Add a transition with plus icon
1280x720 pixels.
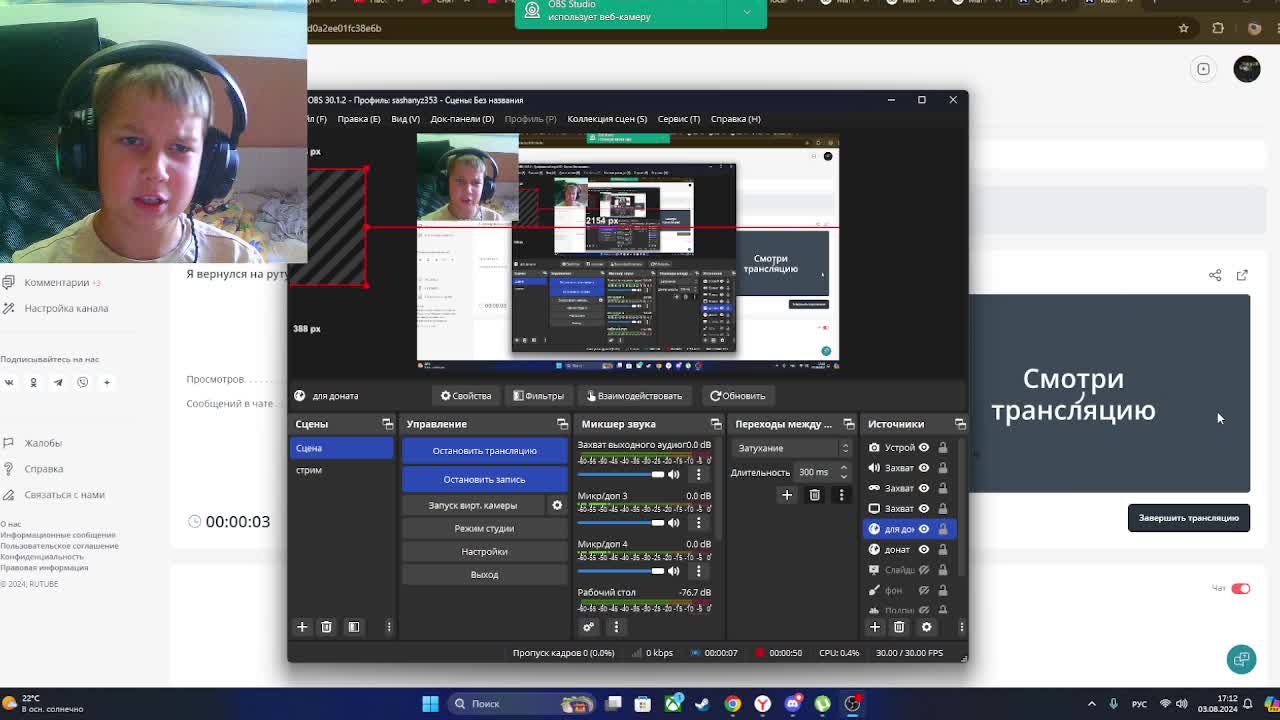787,495
